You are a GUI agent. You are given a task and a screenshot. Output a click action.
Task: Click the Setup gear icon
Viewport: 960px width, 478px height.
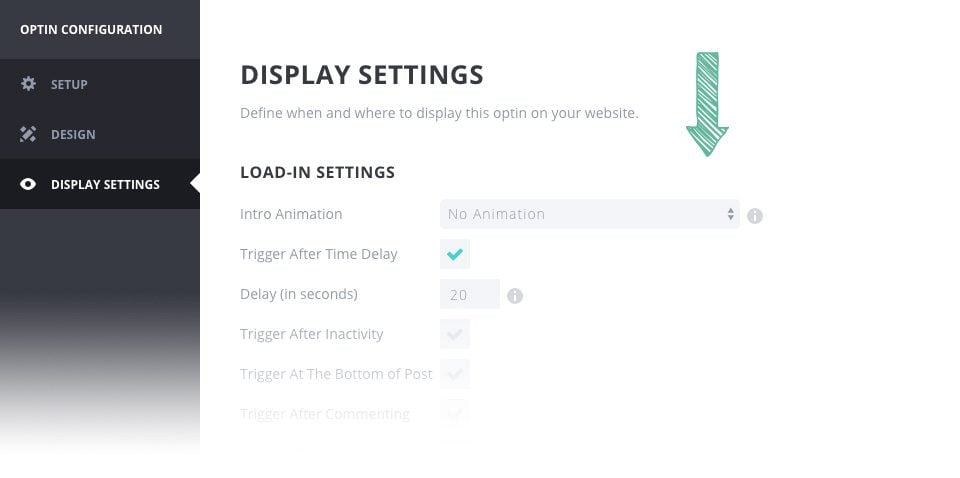(x=28, y=84)
